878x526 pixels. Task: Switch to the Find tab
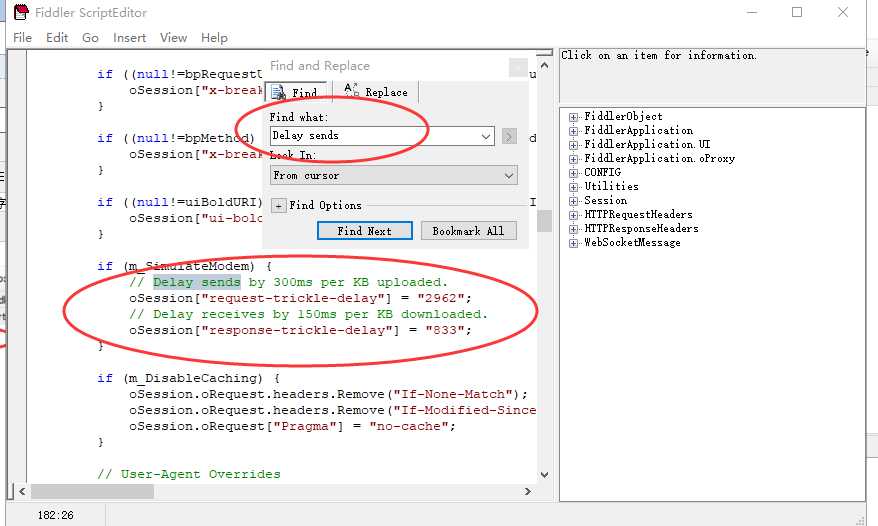point(296,92)
